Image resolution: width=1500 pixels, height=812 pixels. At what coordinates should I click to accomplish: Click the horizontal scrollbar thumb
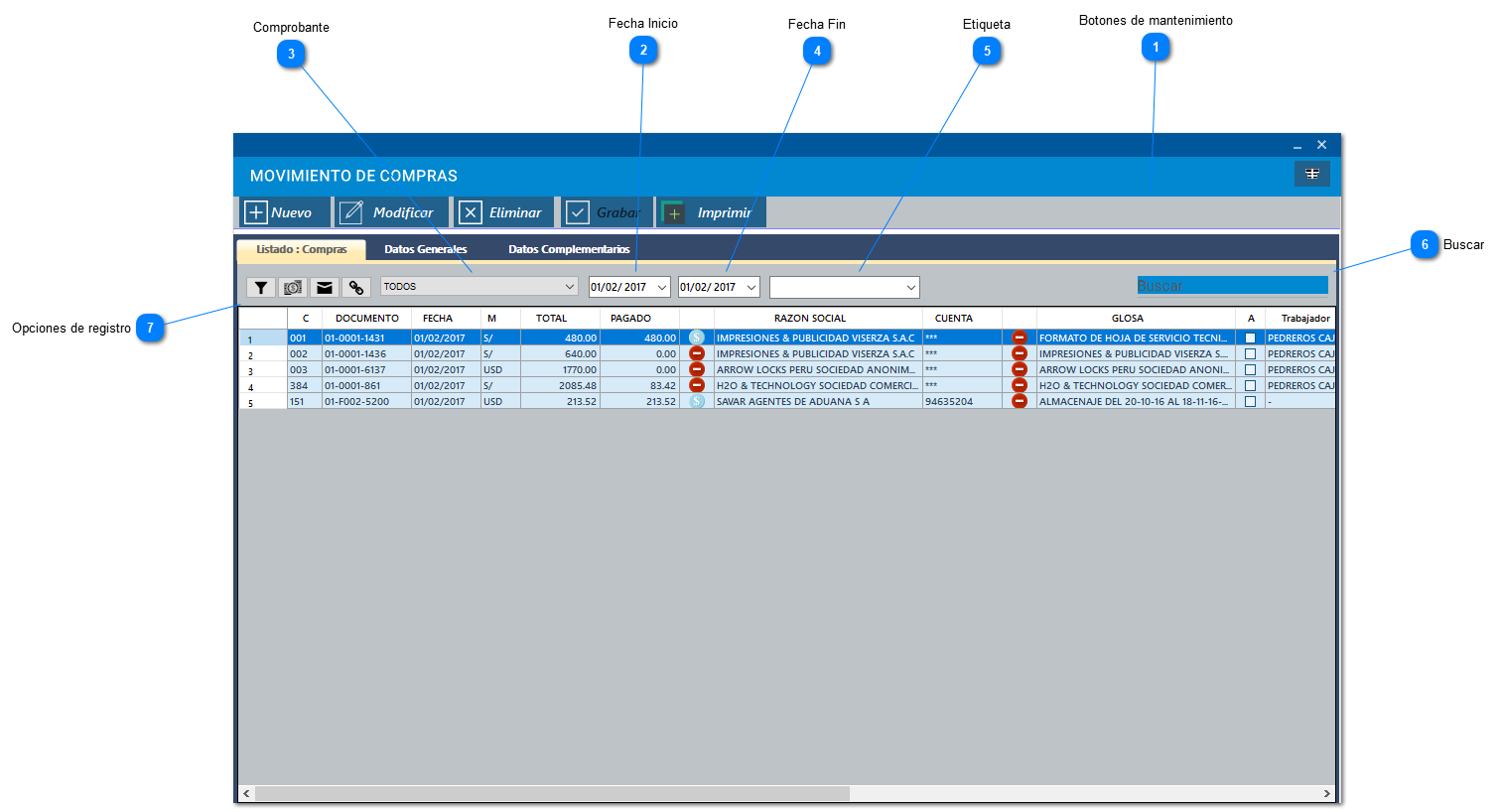pos(552,794)
